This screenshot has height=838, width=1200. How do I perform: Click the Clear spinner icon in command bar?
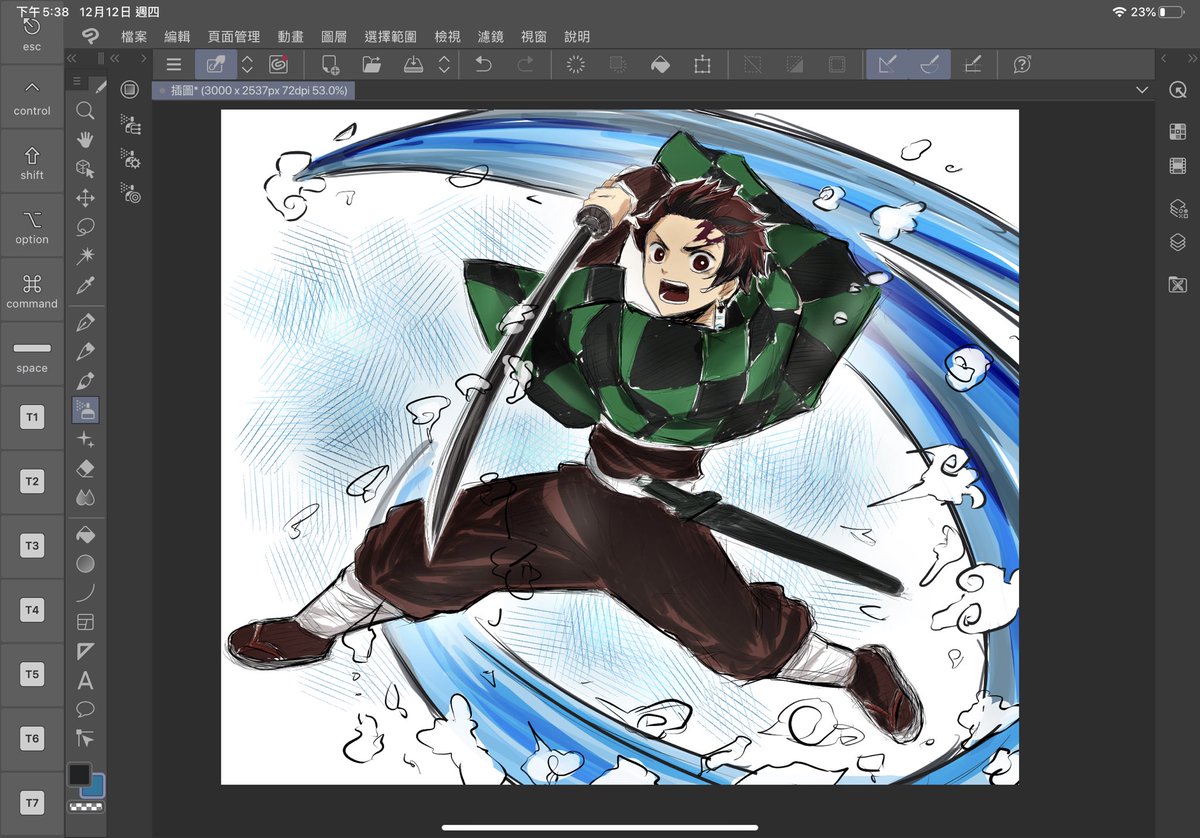pos(576,64)
